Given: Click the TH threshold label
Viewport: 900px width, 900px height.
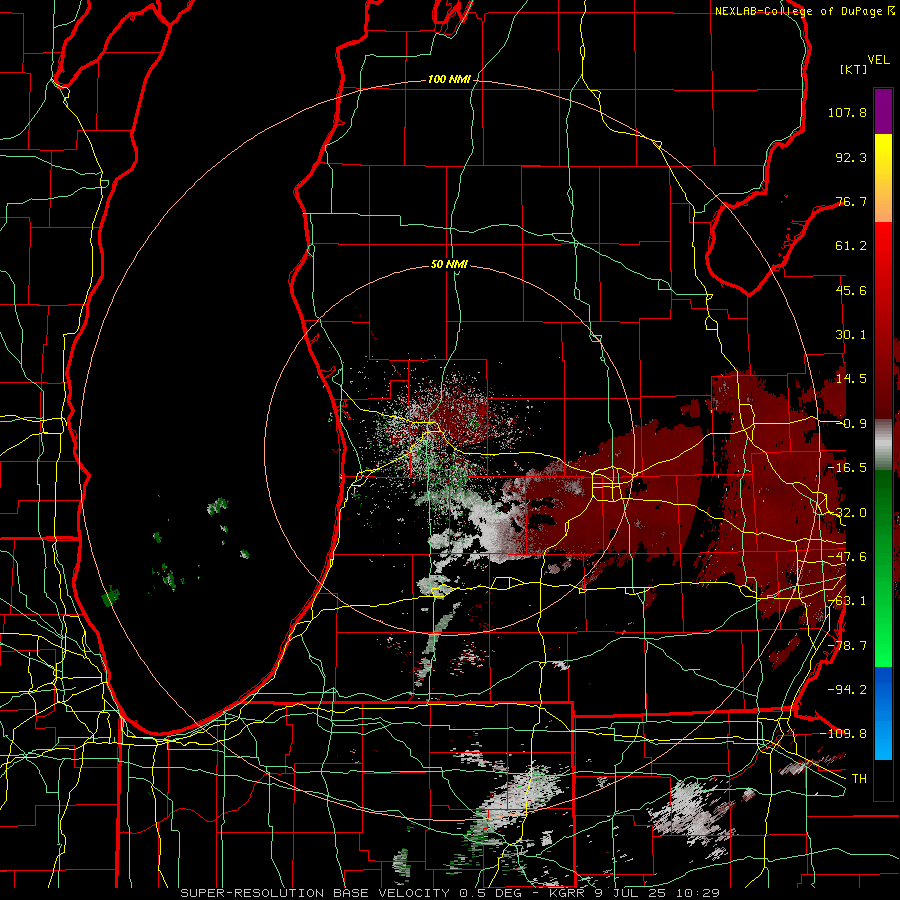Looking at the screenshot, I should 859,779.
